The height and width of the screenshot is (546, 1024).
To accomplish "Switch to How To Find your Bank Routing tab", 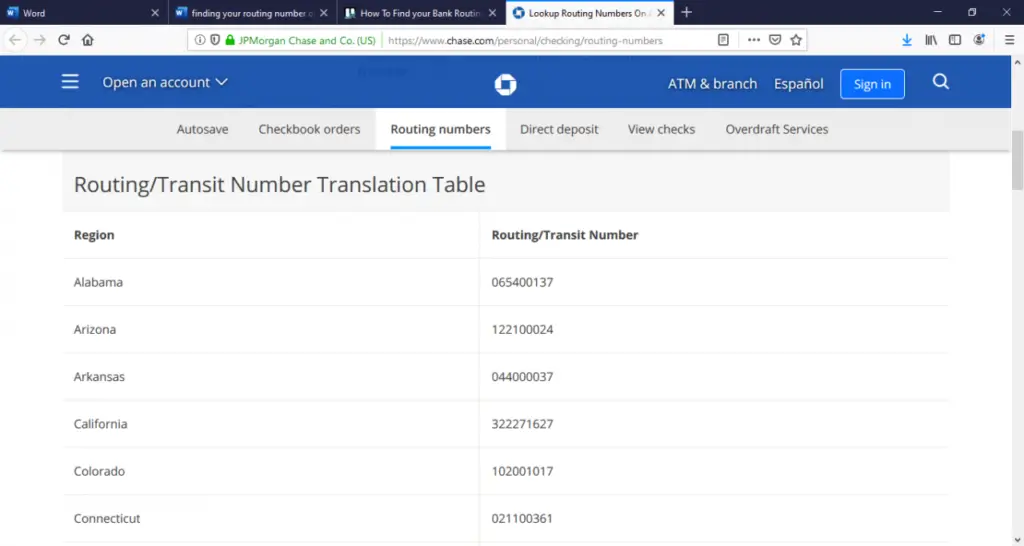I will click(421, 12).
